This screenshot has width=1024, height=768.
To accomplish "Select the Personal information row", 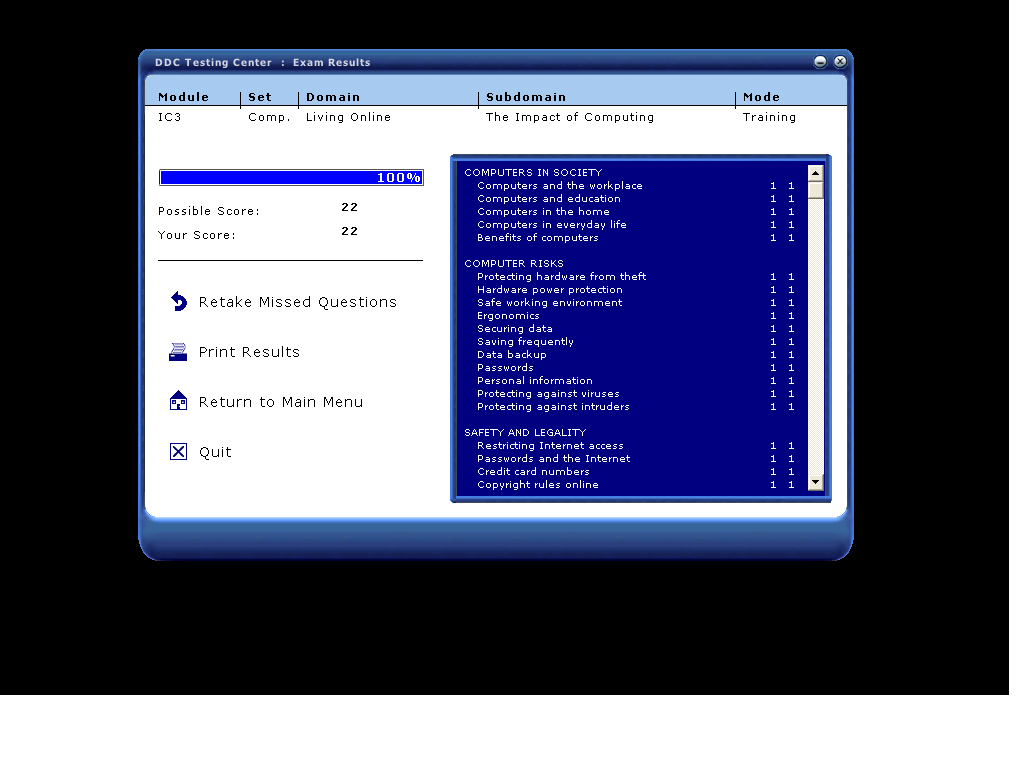I will pyautogui.click(x=635, y=381).
